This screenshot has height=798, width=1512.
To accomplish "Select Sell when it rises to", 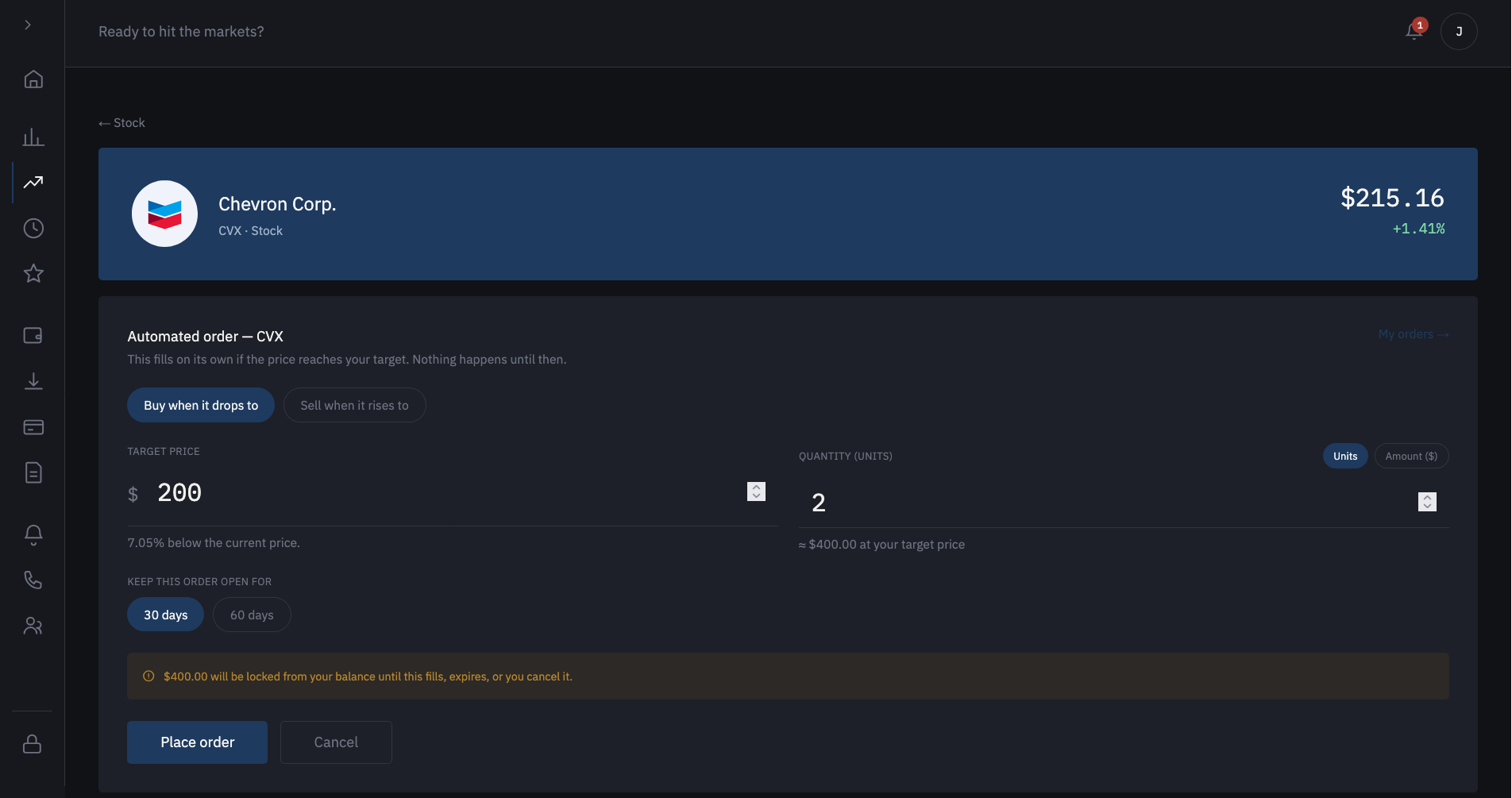I will click(354, 405).
